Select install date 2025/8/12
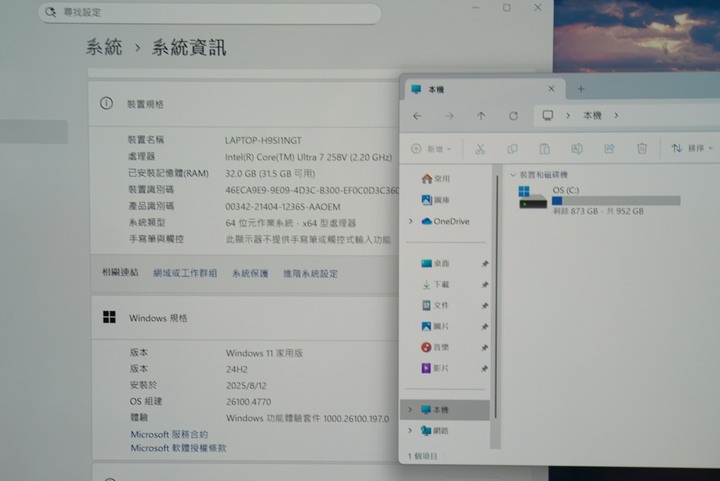This screenshot has height=481, width=720. click(246, 386)
